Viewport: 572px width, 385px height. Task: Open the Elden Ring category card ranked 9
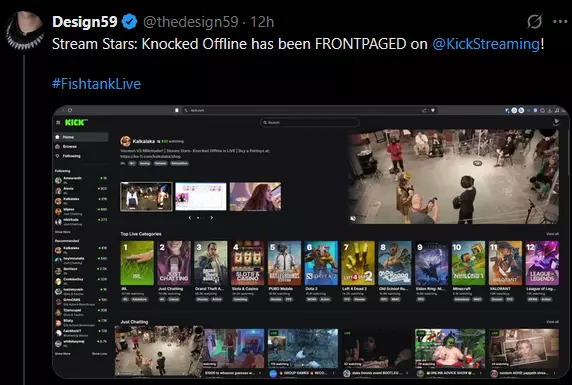(x=432, y=263)
